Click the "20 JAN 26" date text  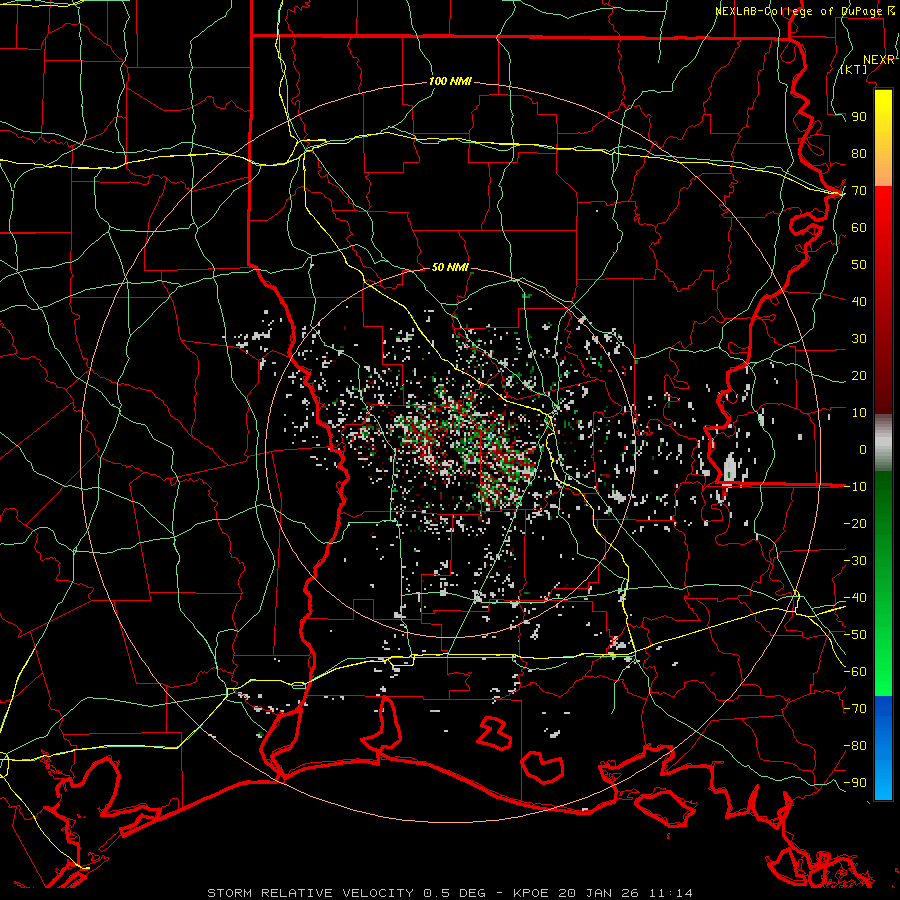[598, 893]
